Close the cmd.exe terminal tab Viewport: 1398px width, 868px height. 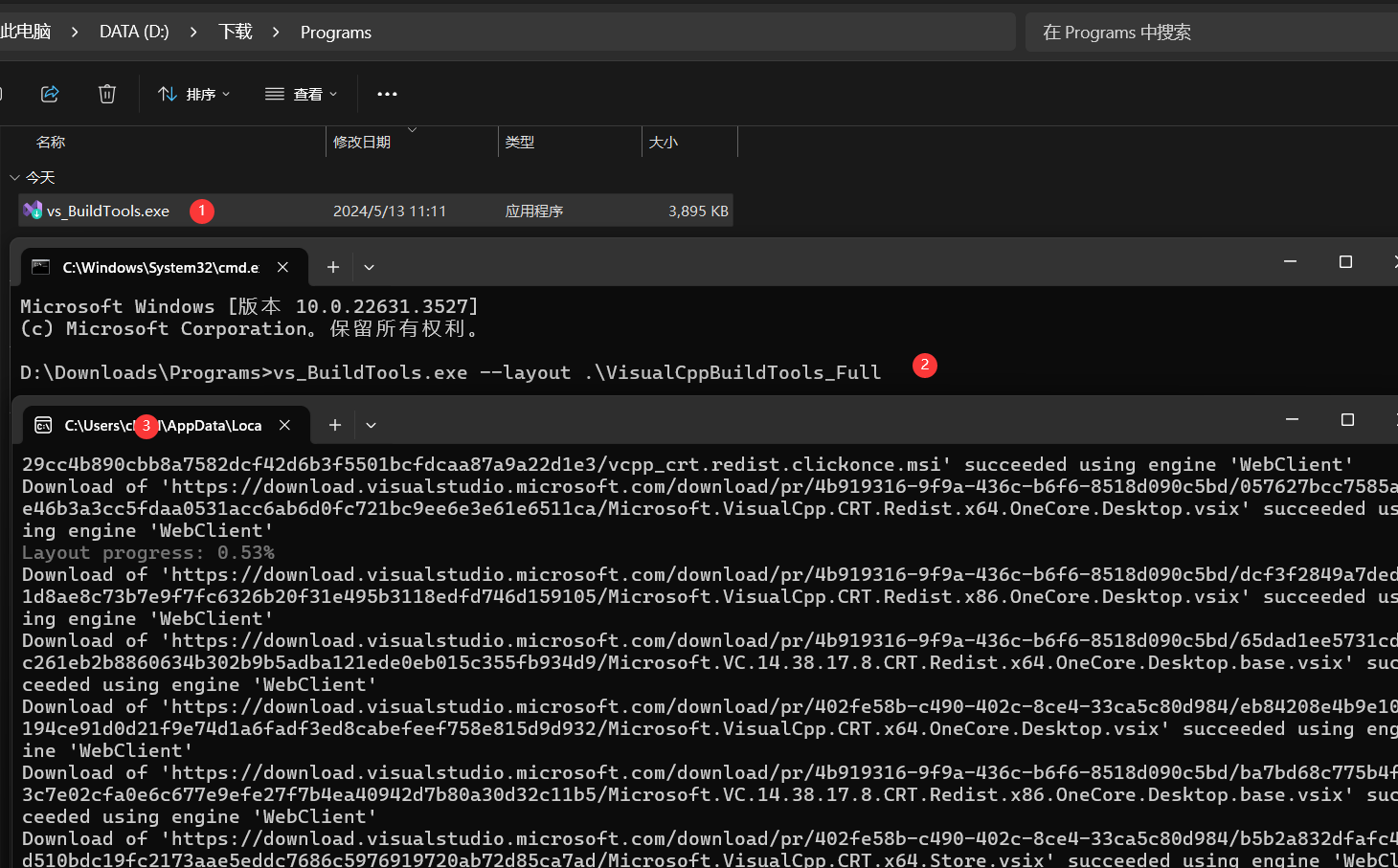click(282, 267)
